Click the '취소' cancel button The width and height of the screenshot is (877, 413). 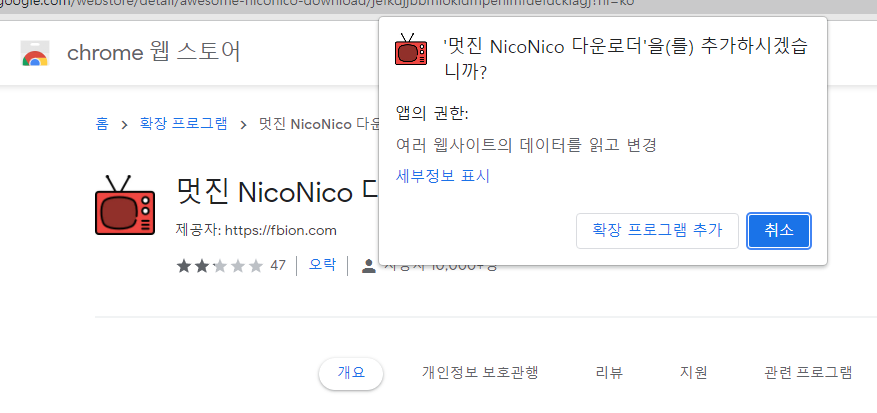point(779,231)
